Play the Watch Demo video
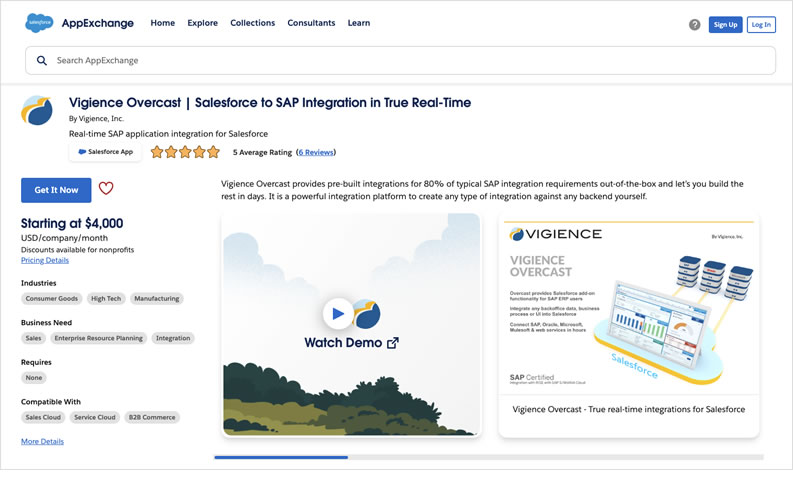This screenshot has width=793, height=481. click(x=338, y=314)
